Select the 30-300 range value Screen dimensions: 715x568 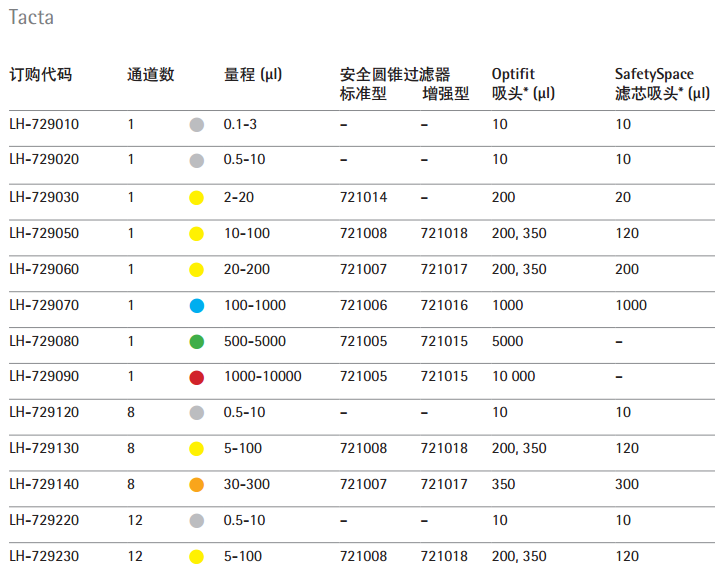click(247, 485)
